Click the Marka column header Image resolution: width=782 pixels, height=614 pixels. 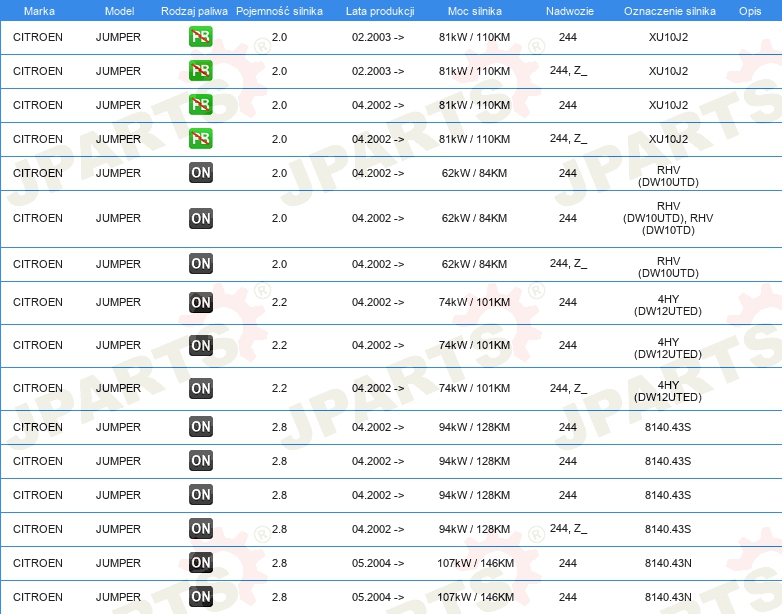tap(39, 11)
